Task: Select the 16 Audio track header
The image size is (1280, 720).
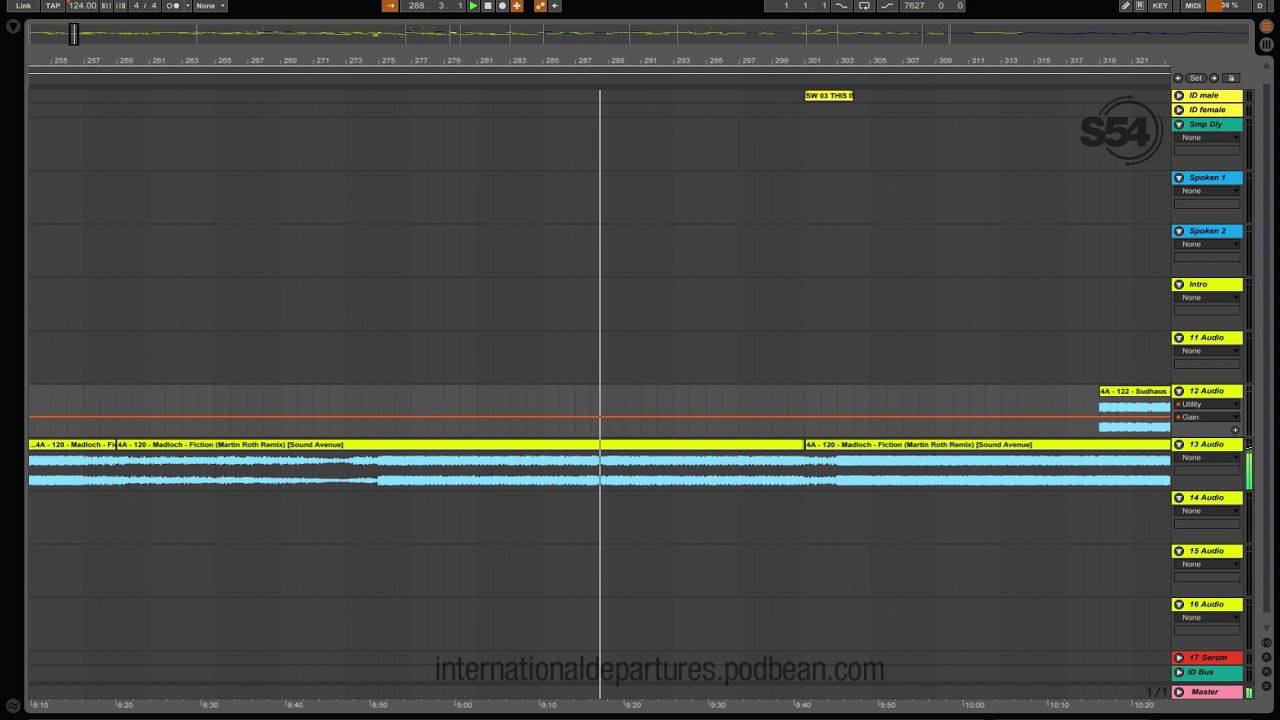Action: [1207, 604]
